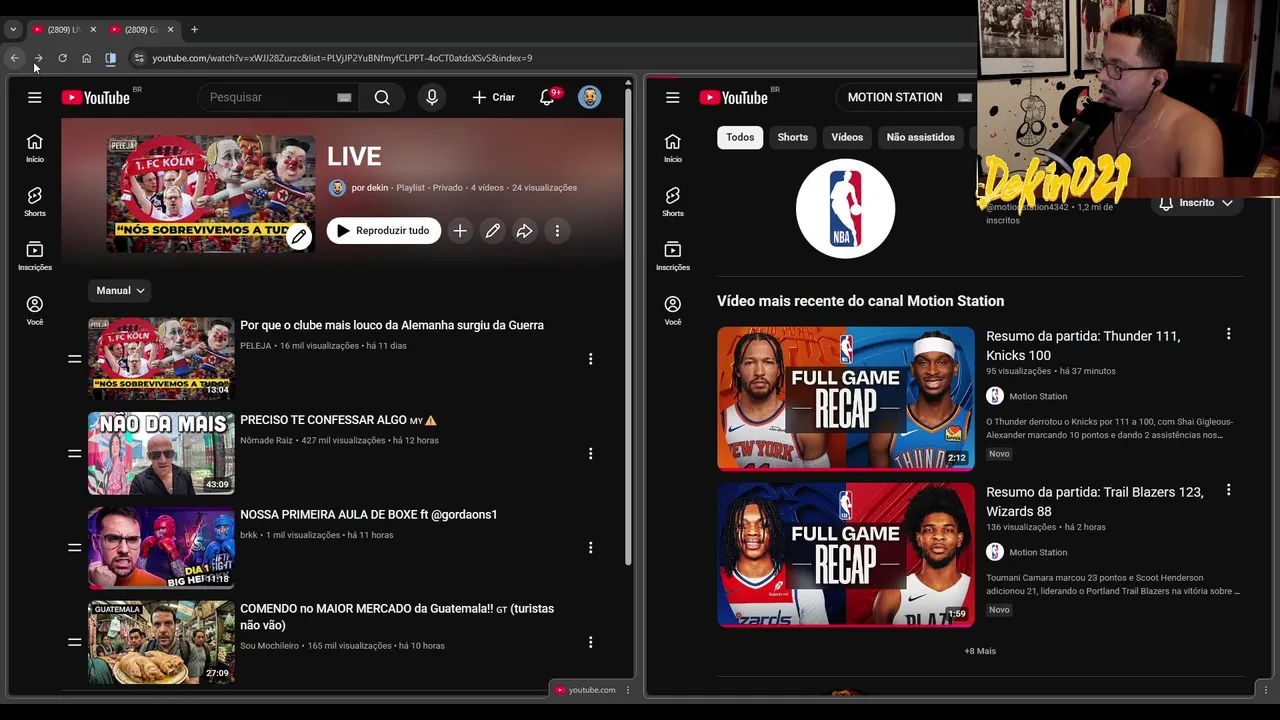Reload the page with refresh icon
This screenshot has height=720, width=1280.
[62, 58]
